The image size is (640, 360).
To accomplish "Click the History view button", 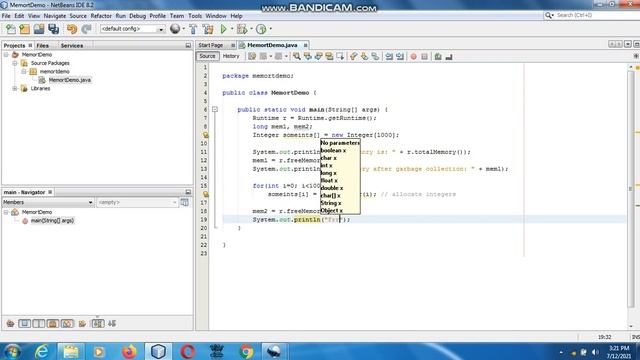I will 231,56.
